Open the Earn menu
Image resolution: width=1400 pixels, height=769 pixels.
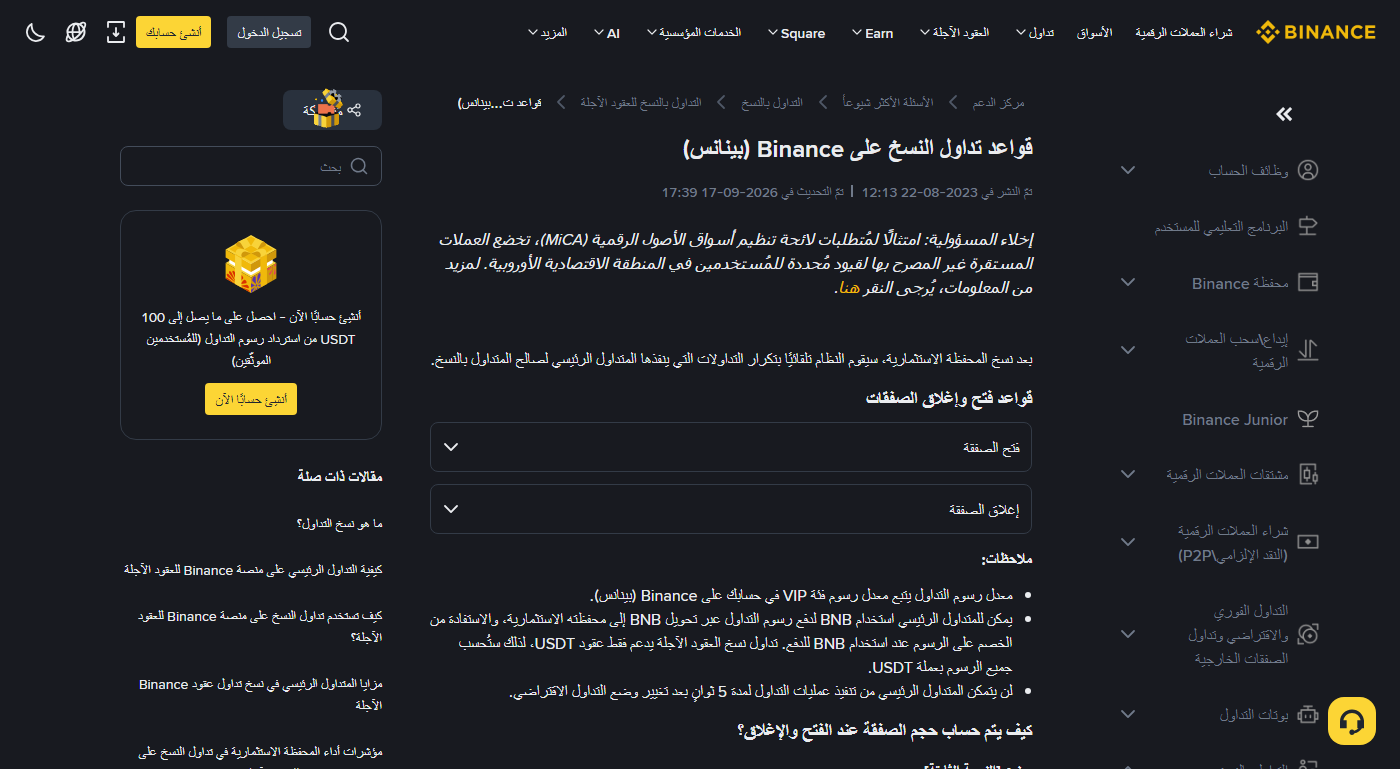coord(872,33)
